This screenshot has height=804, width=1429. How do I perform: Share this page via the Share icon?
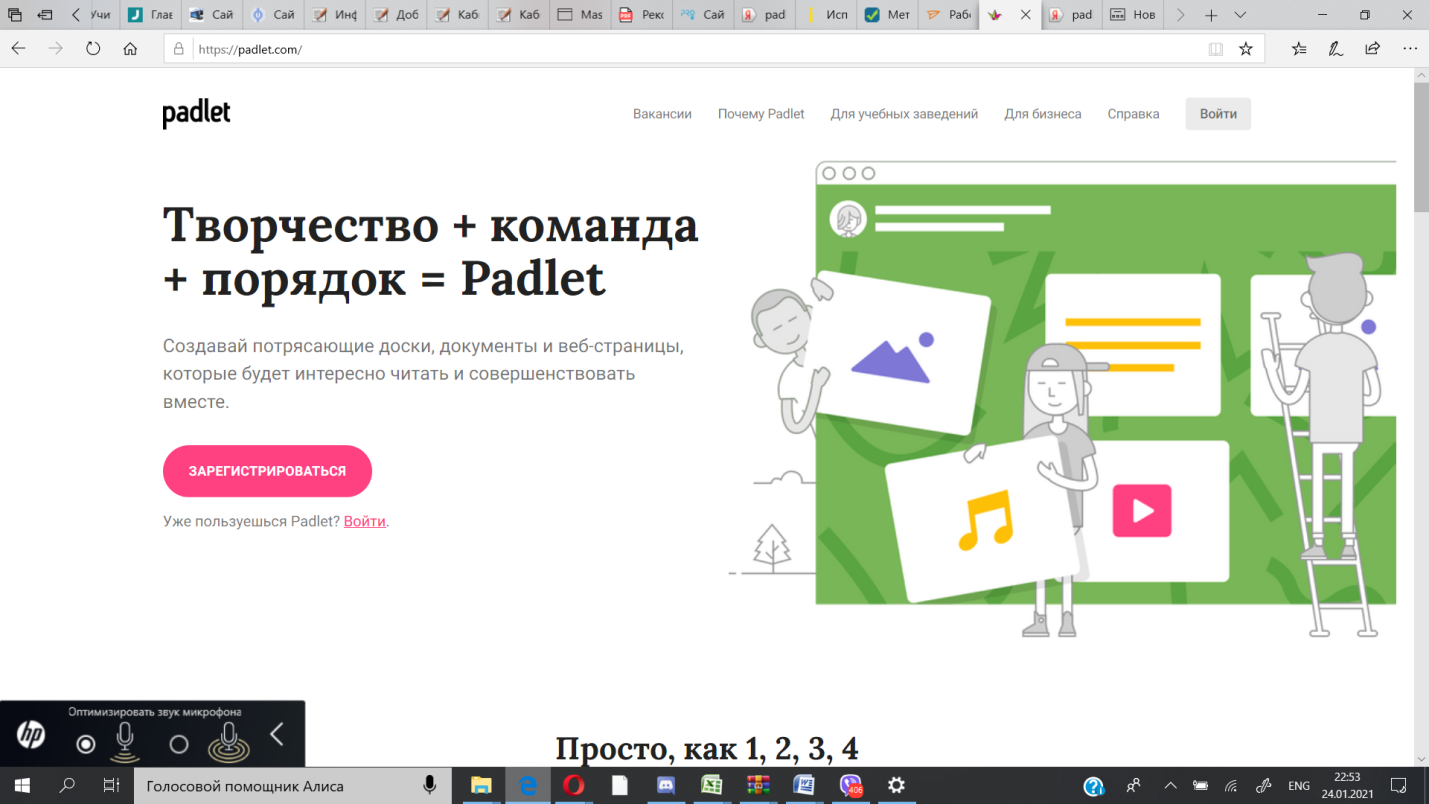coord(1372,48)
